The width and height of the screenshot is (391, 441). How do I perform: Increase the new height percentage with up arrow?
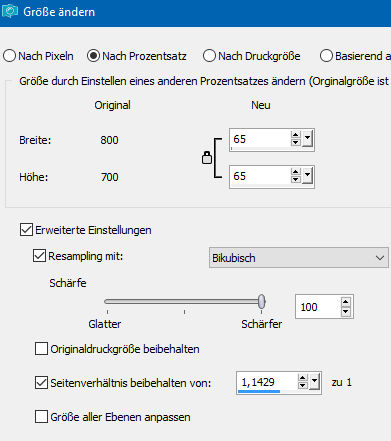click(x=295, y=172)
